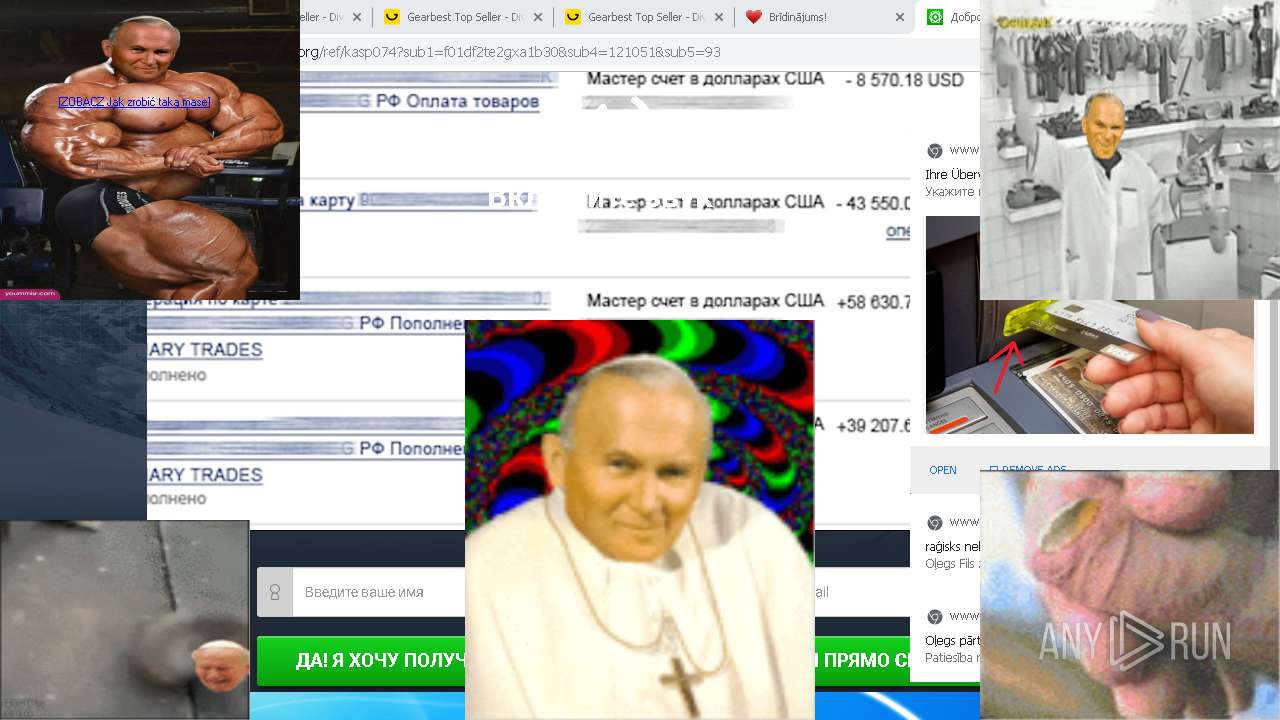Switch to the Brīdinājums! tab
1280x720 pixels.
(x=826, y=17)
